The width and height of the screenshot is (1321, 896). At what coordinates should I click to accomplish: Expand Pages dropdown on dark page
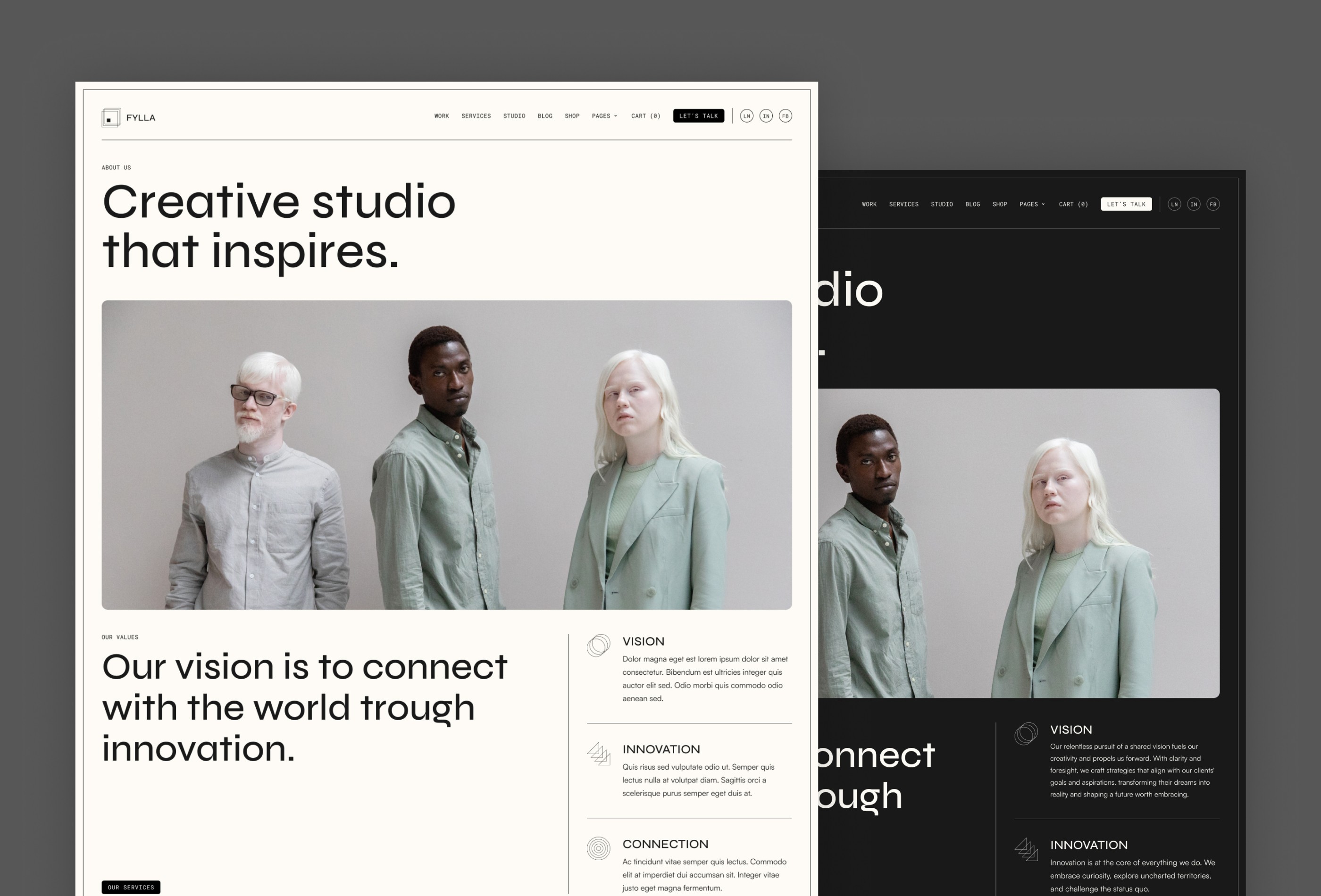click(1032, 204)
